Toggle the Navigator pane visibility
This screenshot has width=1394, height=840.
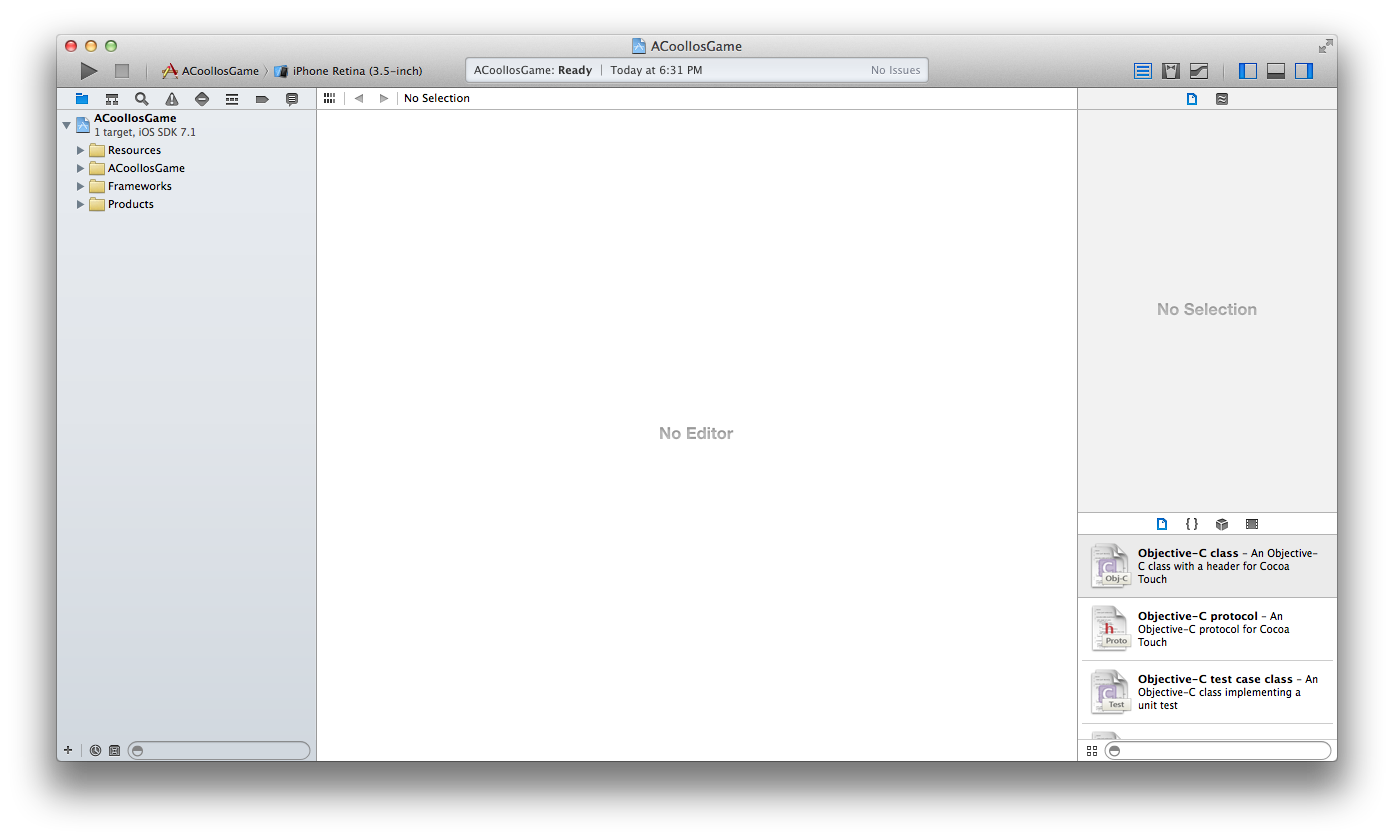tap(1248, 71)
